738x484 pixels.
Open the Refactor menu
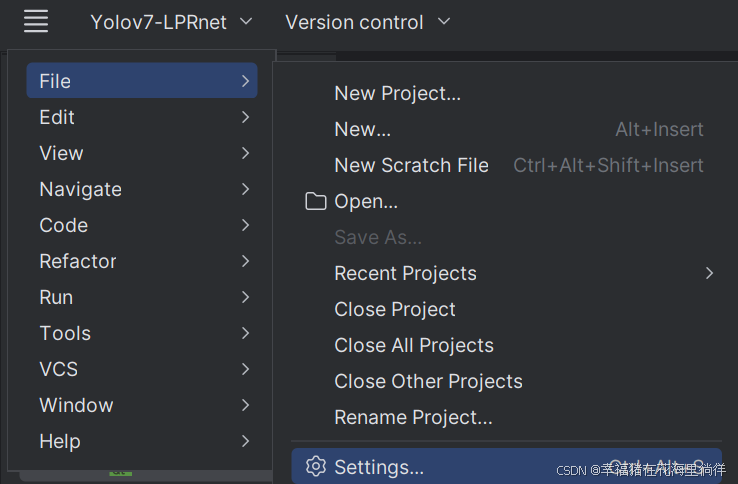(x=78, y=261)
